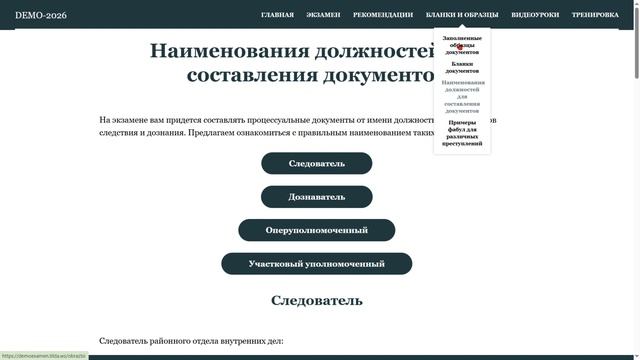Select Заполненные образцы документов in dropdown
The width and height of the screenshot is (640, 360).
pos(462,45)
